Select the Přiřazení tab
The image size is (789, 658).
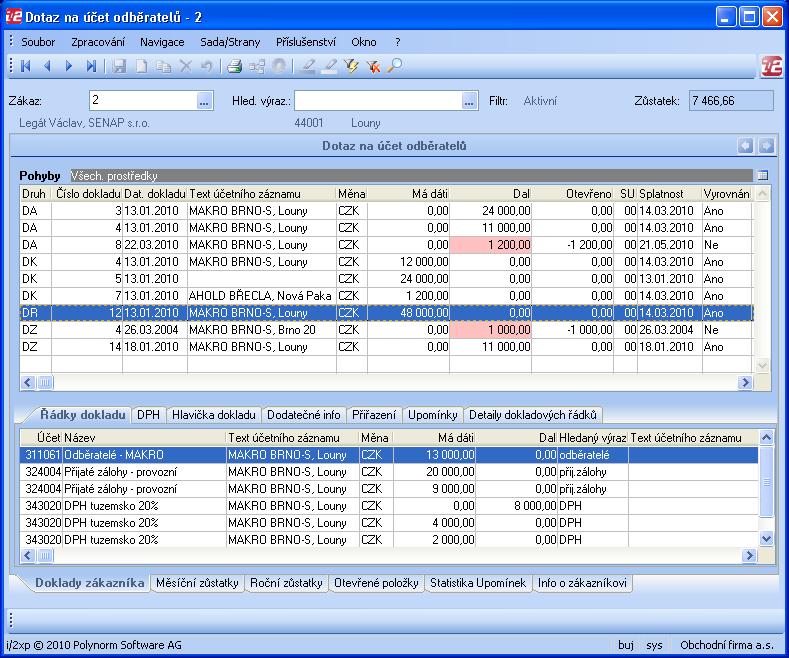point(374,415)
